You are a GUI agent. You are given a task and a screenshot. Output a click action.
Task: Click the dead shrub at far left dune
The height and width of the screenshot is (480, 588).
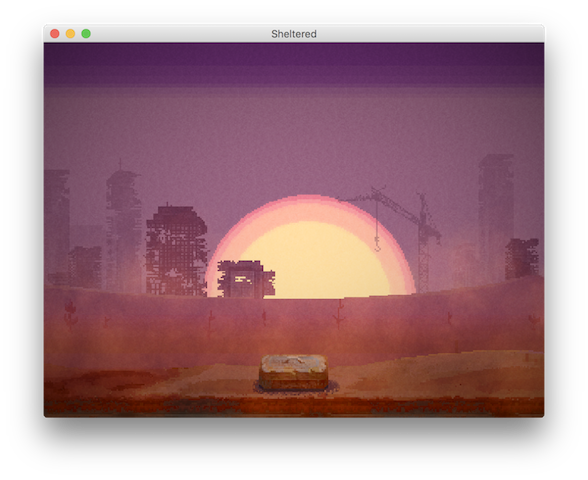[70, 314]
